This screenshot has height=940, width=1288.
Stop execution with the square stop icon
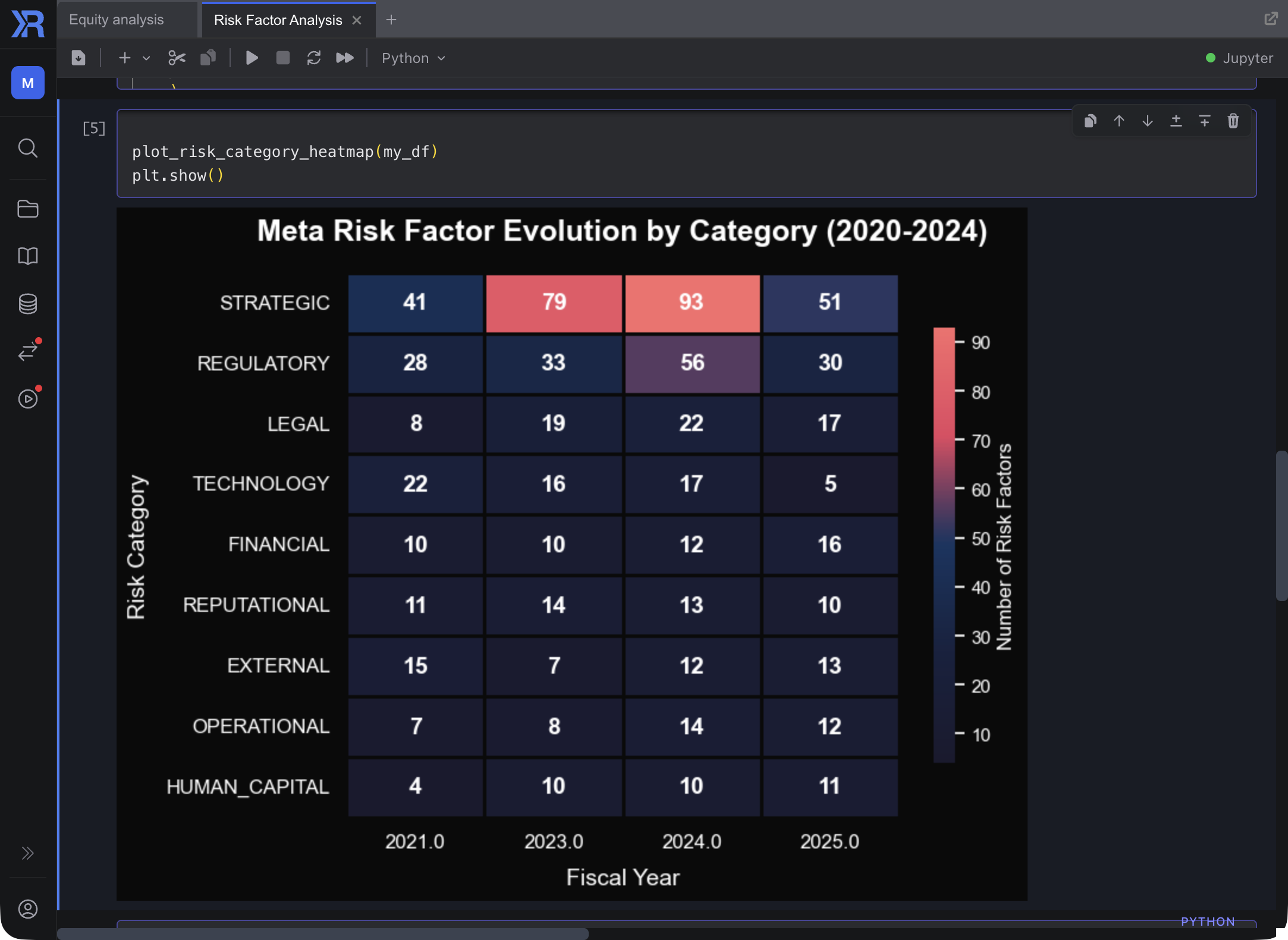[x=282, y=58]
